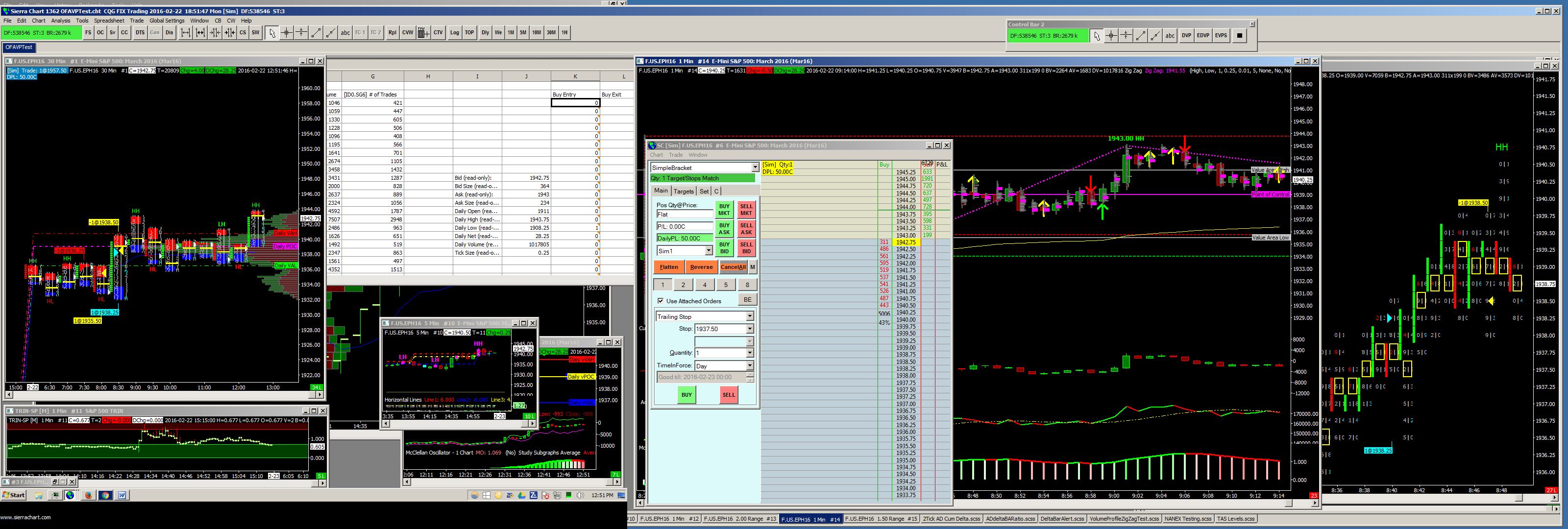Image resolution: width=1568 pixels, height=529 pixels.
Task: Pick the line drawing tool in main toolbar
Action: coord(316,33)
